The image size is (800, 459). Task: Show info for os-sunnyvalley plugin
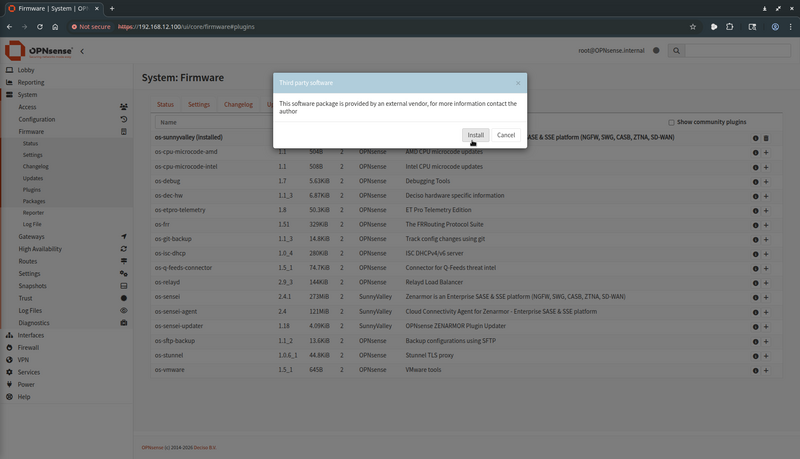(756, 138)
